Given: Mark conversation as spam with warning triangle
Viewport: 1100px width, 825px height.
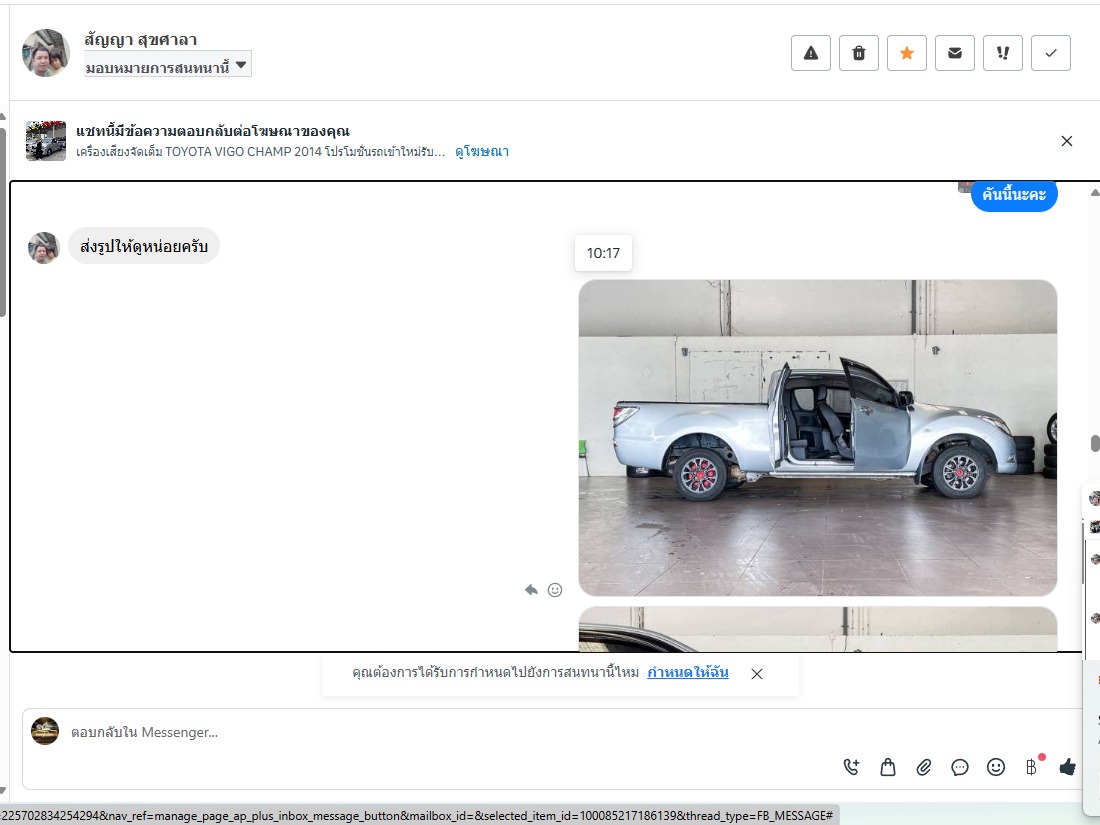Looking at the screenshot, I should coord(811,53).
